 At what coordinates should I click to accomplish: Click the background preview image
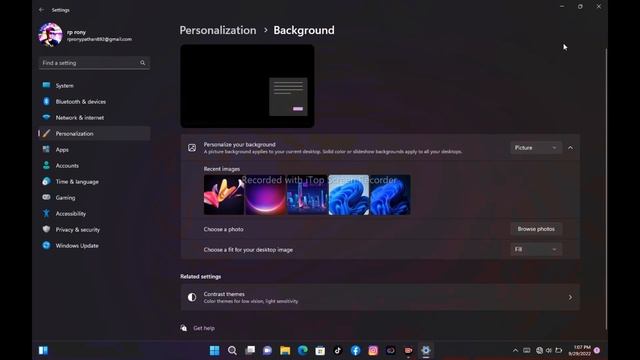[247, 86]
